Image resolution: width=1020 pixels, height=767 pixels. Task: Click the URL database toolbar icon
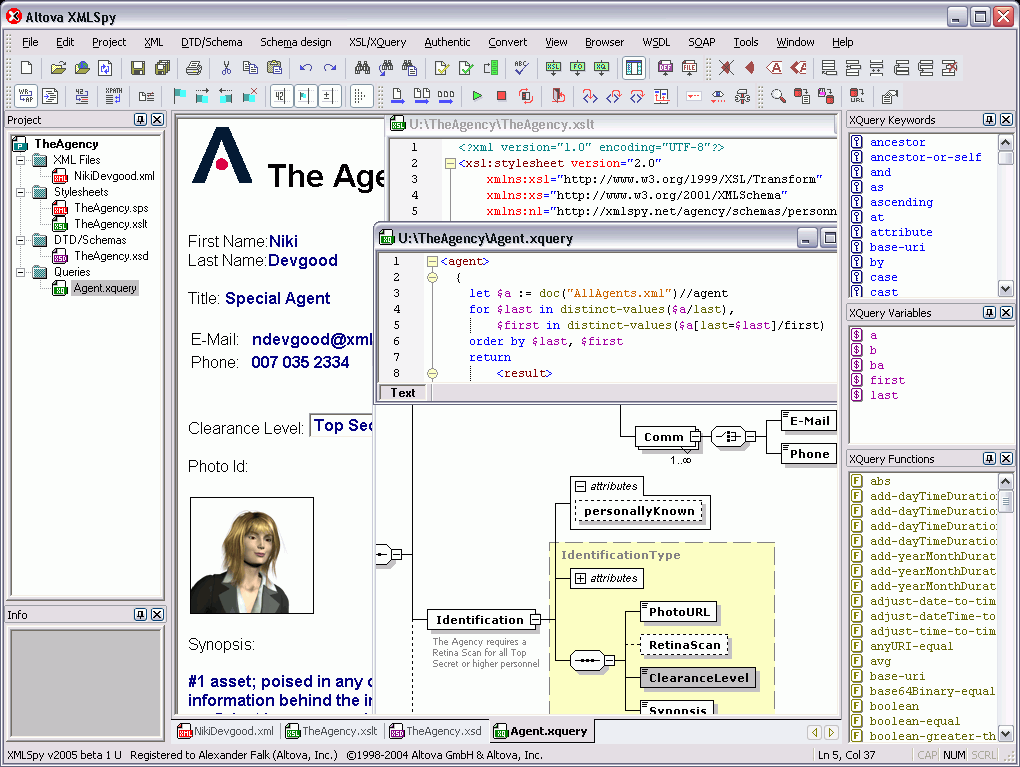[x=857, y=96]
